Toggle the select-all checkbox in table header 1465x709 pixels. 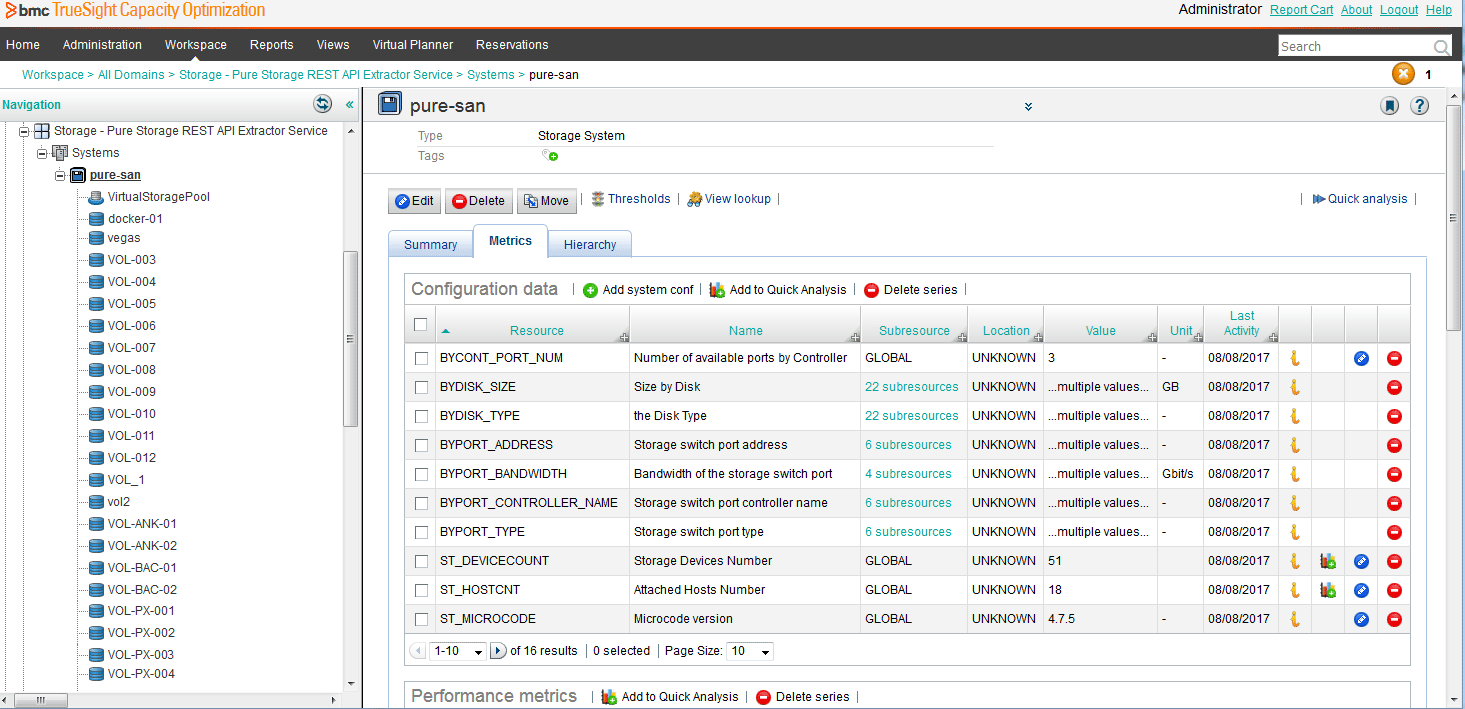(x=421, y=324)
